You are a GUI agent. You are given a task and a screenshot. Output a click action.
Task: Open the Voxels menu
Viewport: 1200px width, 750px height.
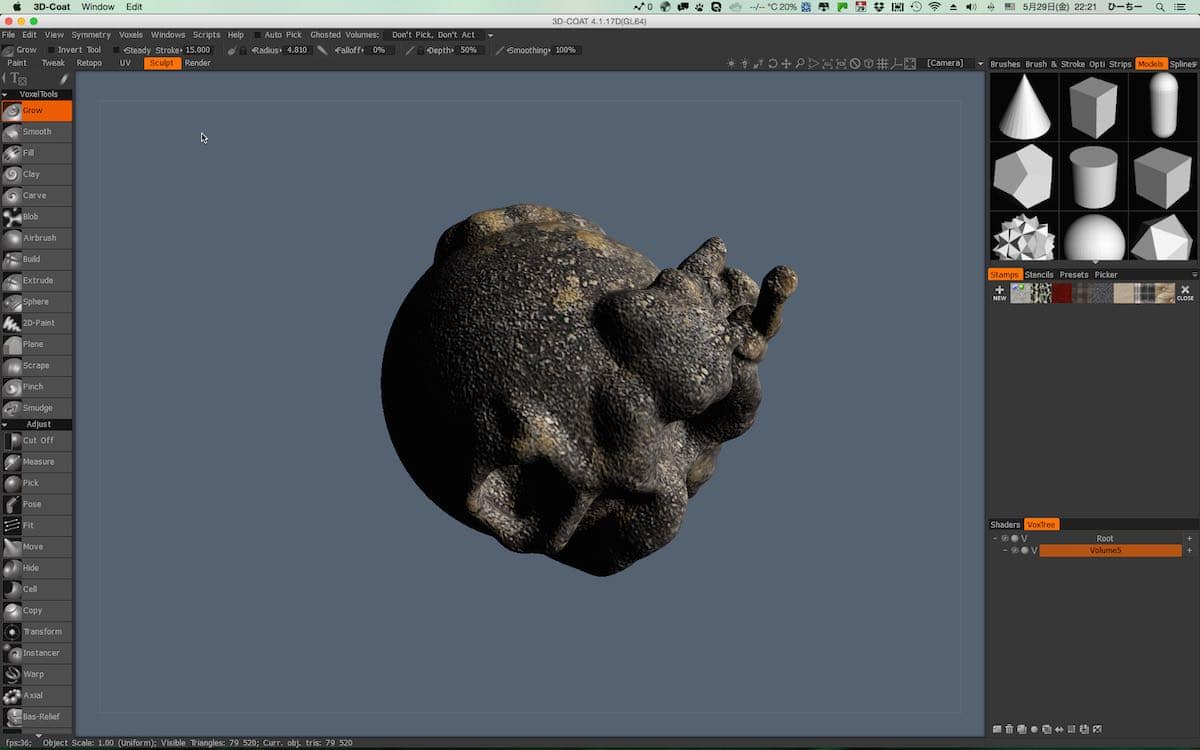(x=131, y=35)
